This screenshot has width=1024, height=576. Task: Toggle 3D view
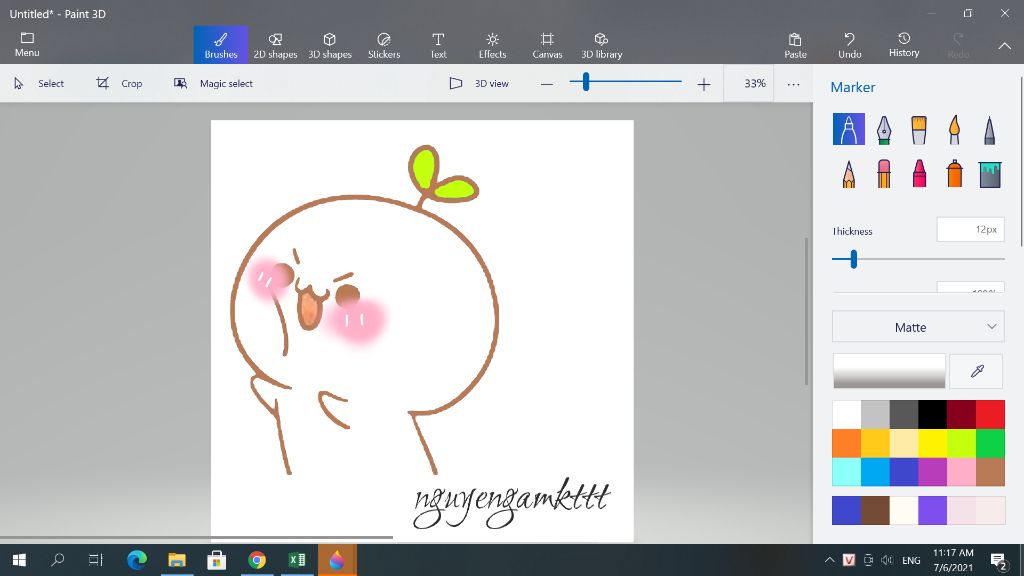pyautogui.click(x=479, y=84)
